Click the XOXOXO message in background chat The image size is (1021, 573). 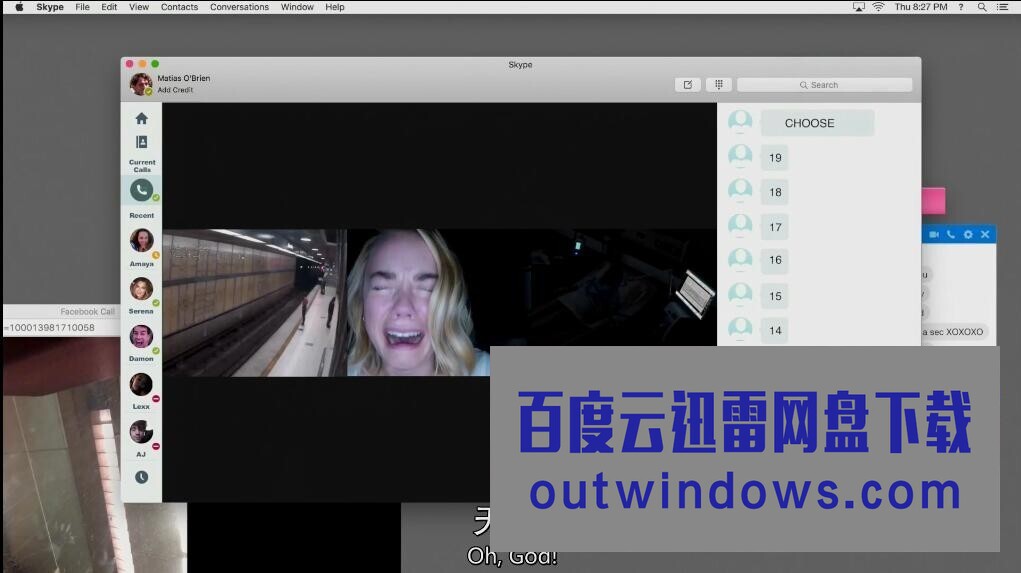click(x=953, y=331)
